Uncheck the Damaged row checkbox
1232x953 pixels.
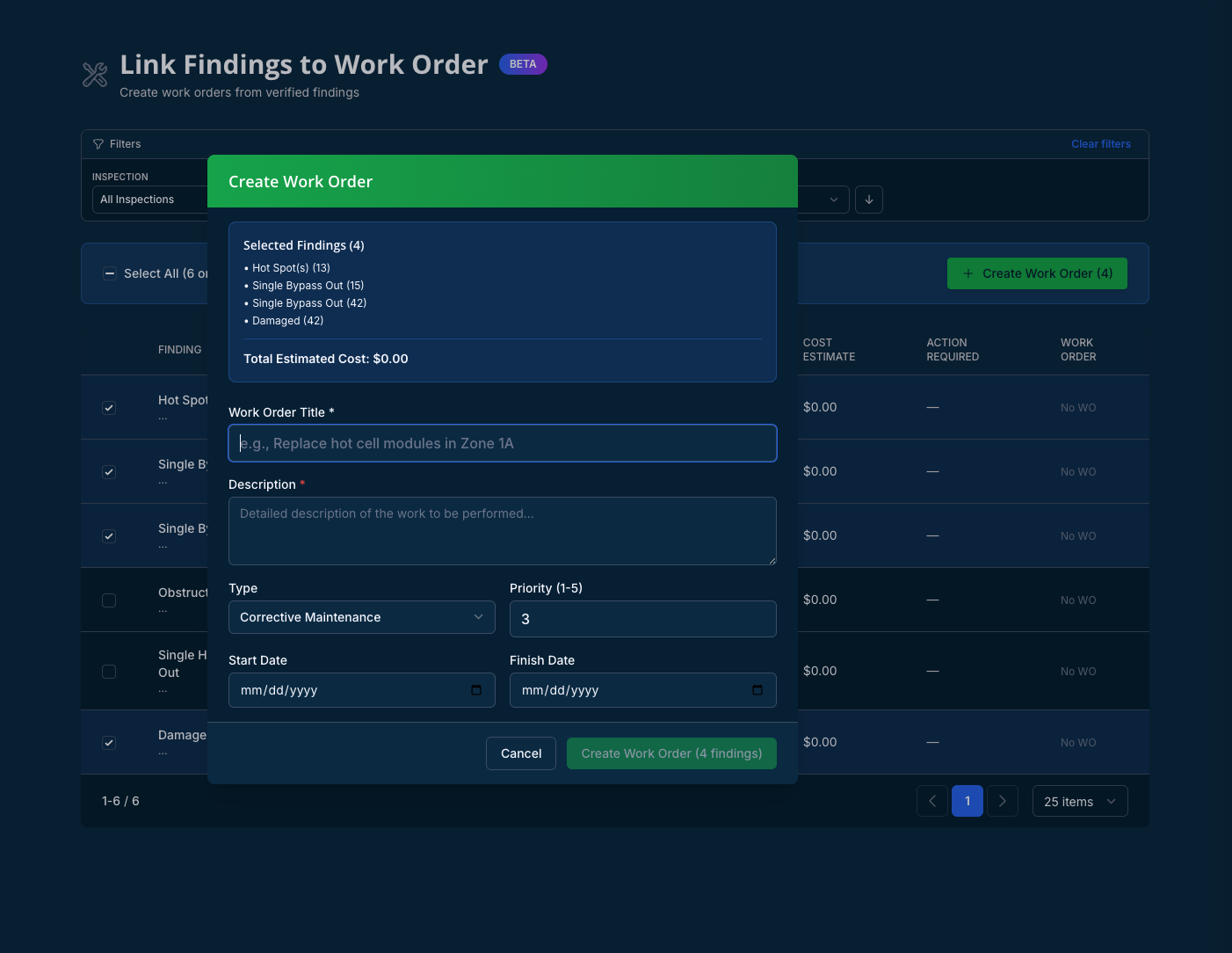coord(109,743)
